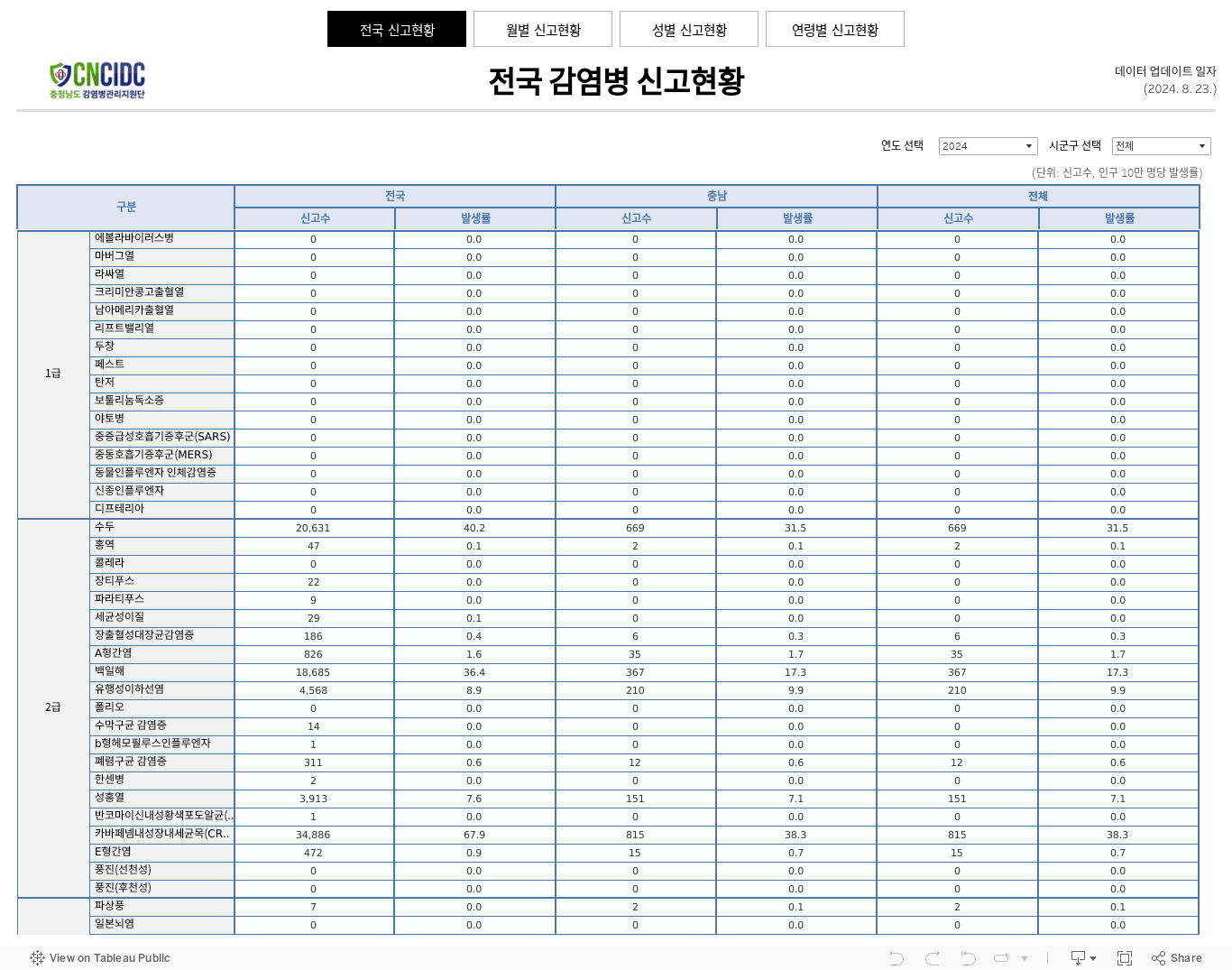
Task: Select the 크리미안콩고출혈열 row label
Action: 162,293
